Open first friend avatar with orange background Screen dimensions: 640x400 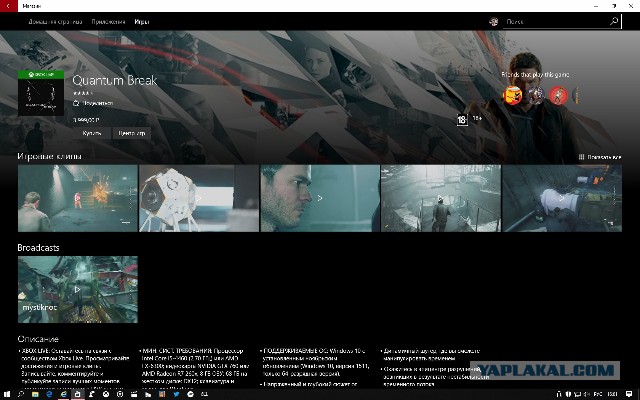point(513,96)
